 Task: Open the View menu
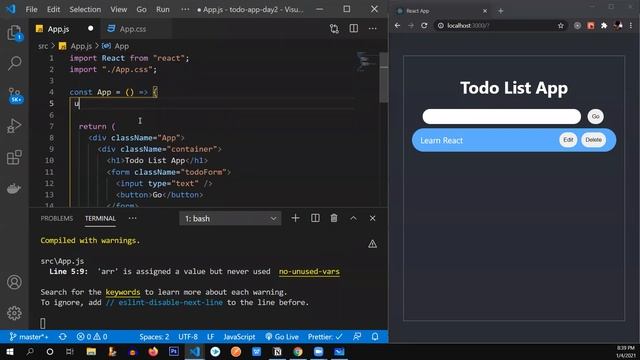(x=118, y=9)
